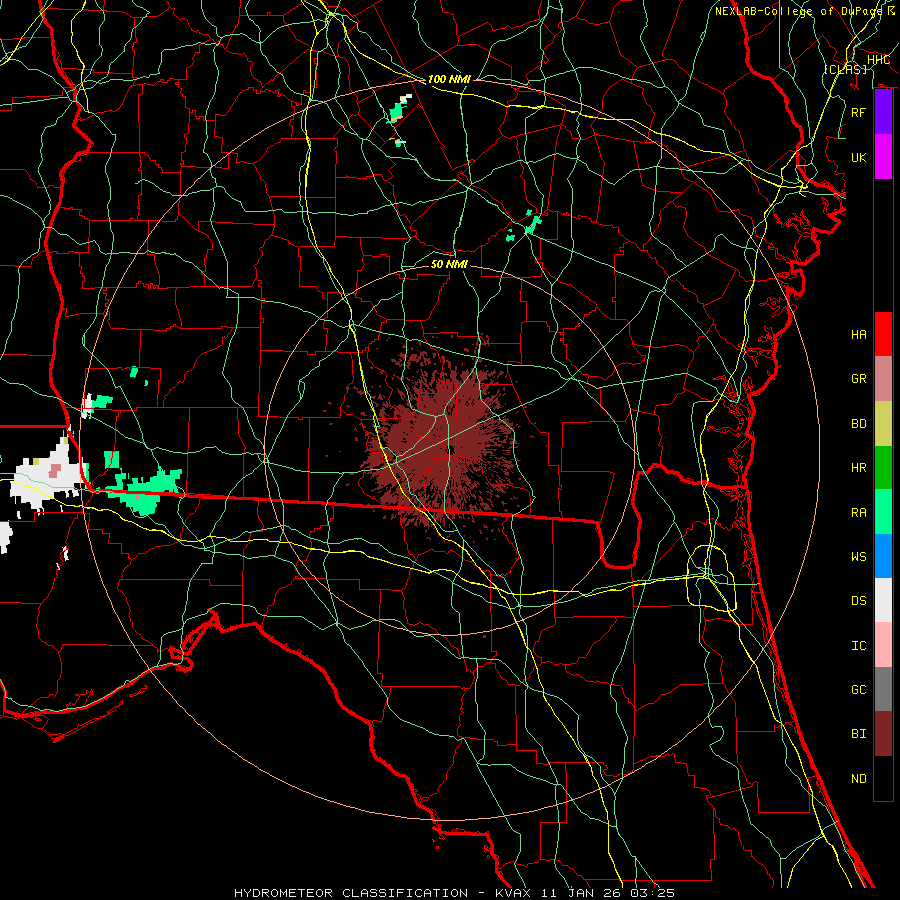900x900 pixels.
Task: Click the "IC" legend label
Action: (858, 645)
